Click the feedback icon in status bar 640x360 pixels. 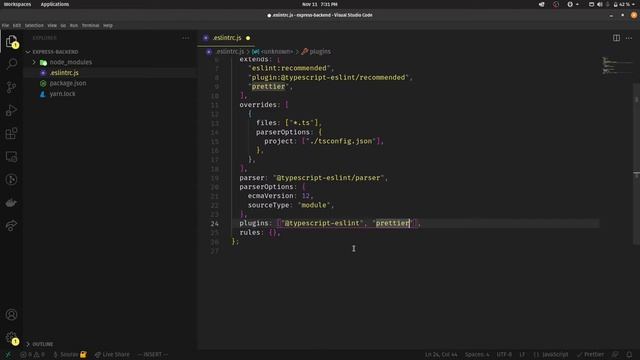[x=616, y=355]
